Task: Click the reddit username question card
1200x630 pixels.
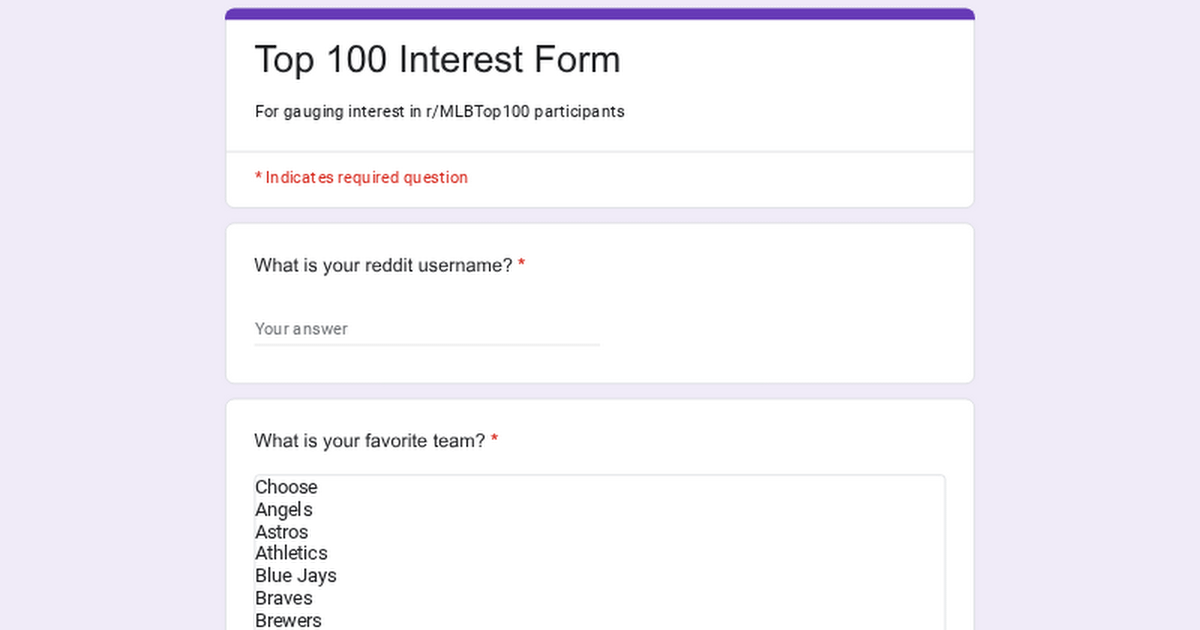Action: [x=800, y=300]
